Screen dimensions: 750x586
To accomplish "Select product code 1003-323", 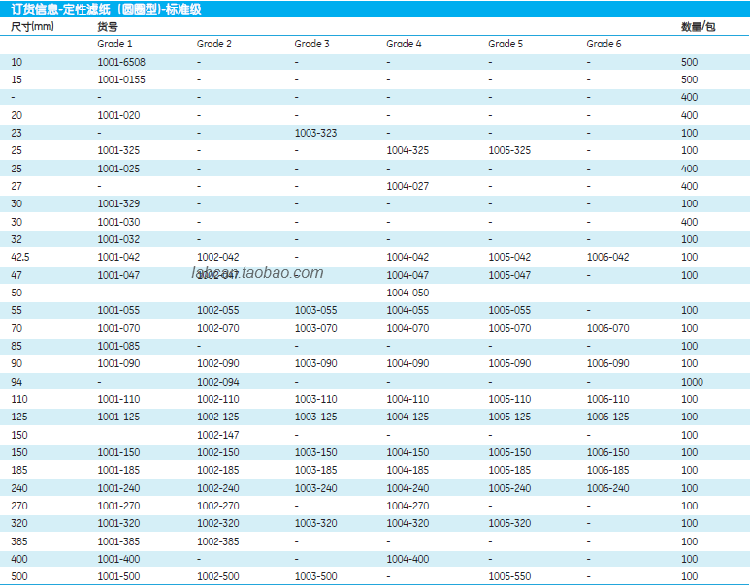I will [315, 133].
